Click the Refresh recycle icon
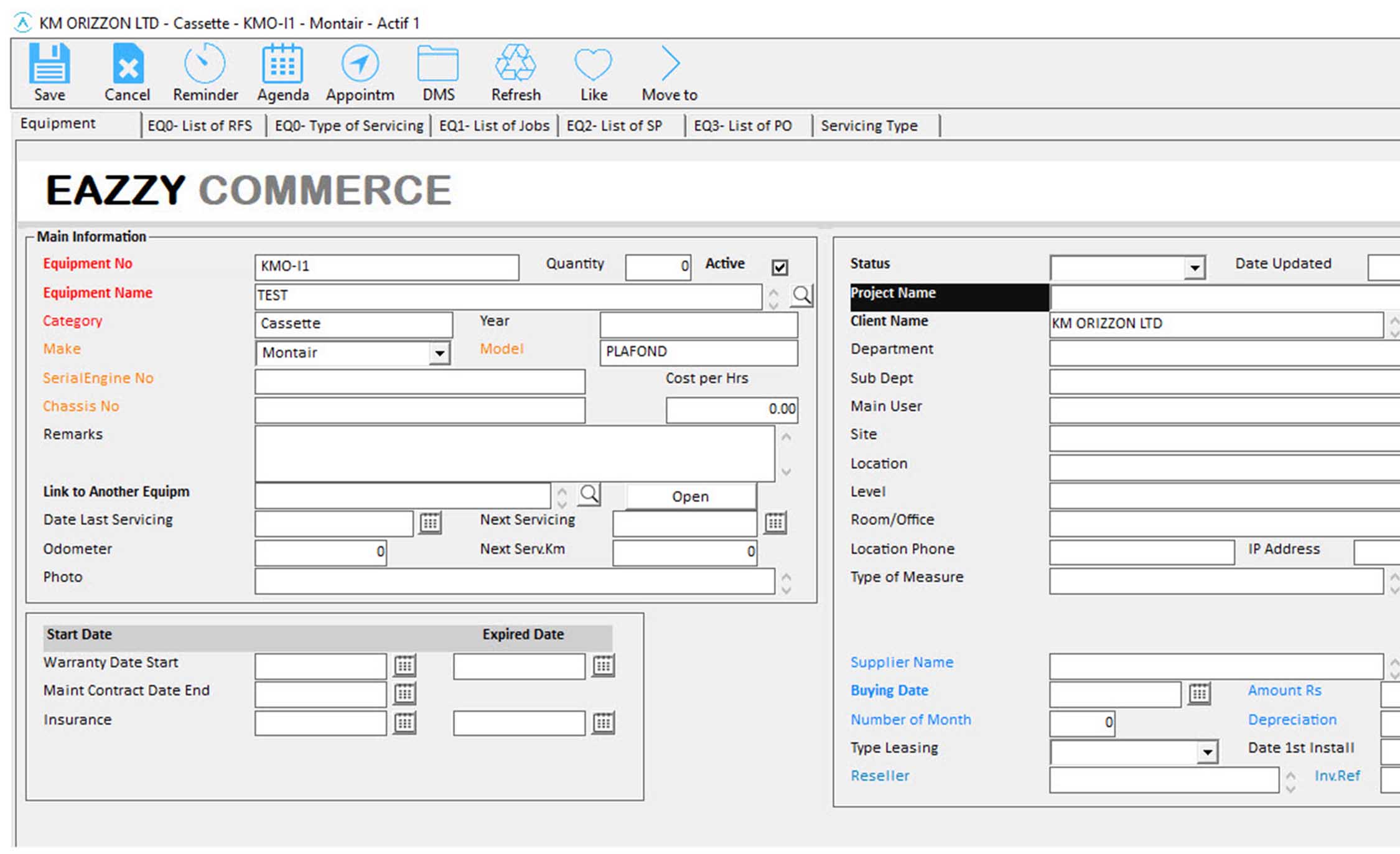This screenshot has height=854, width=1400. 515,62
